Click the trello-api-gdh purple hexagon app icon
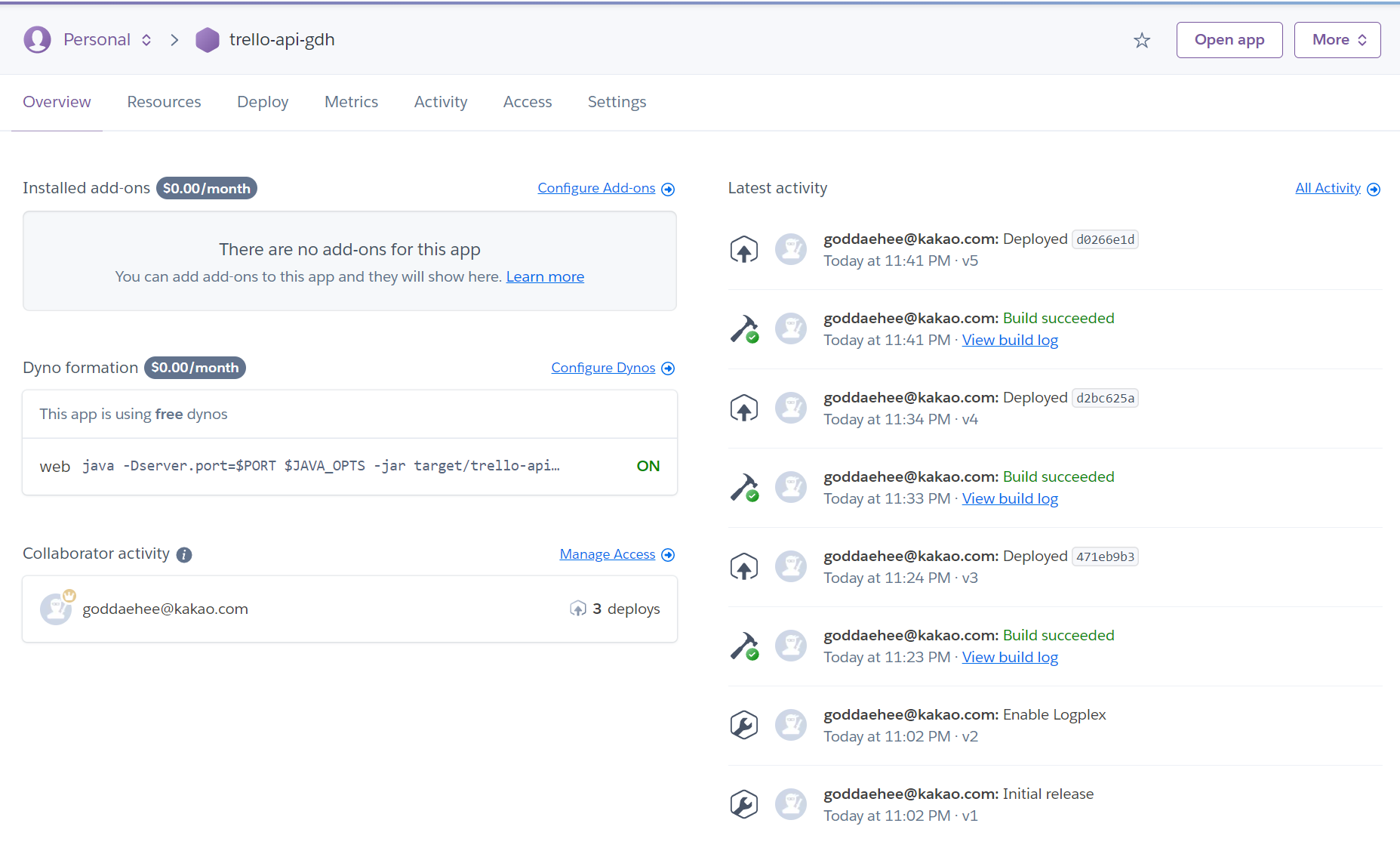The image size is (1400, 851). coord(207,40)
